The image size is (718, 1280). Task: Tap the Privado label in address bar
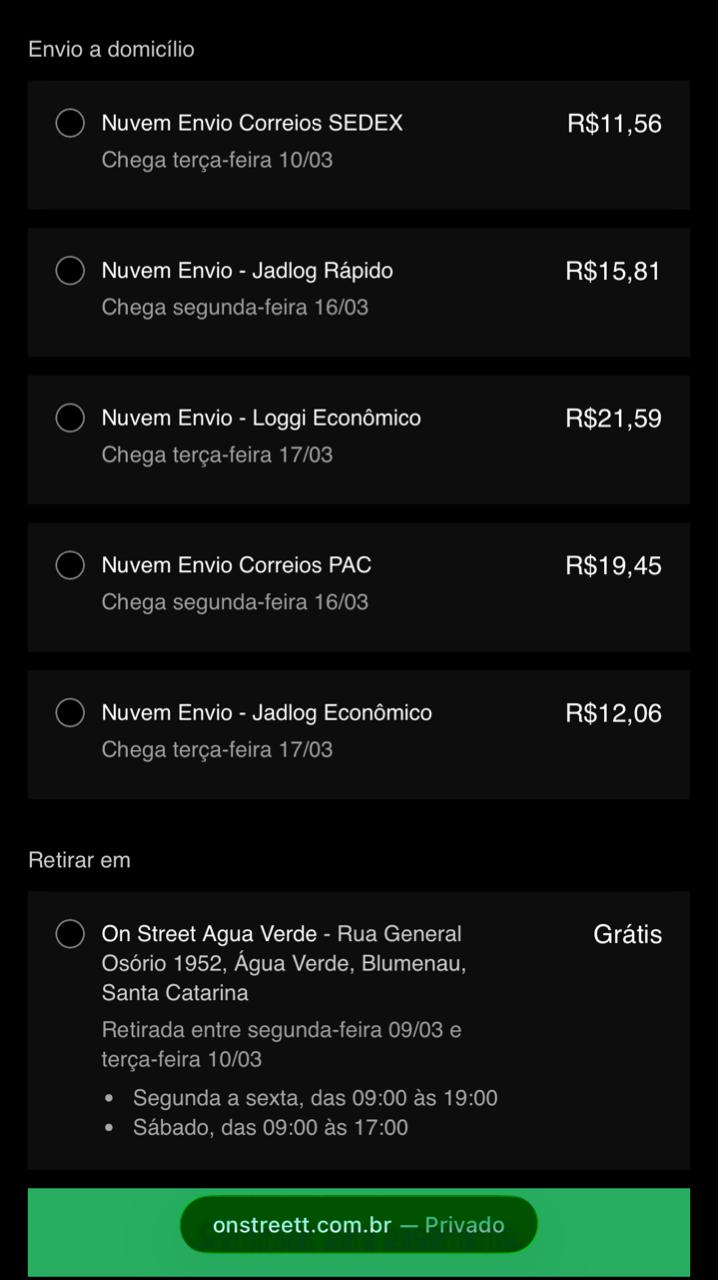464,1225
